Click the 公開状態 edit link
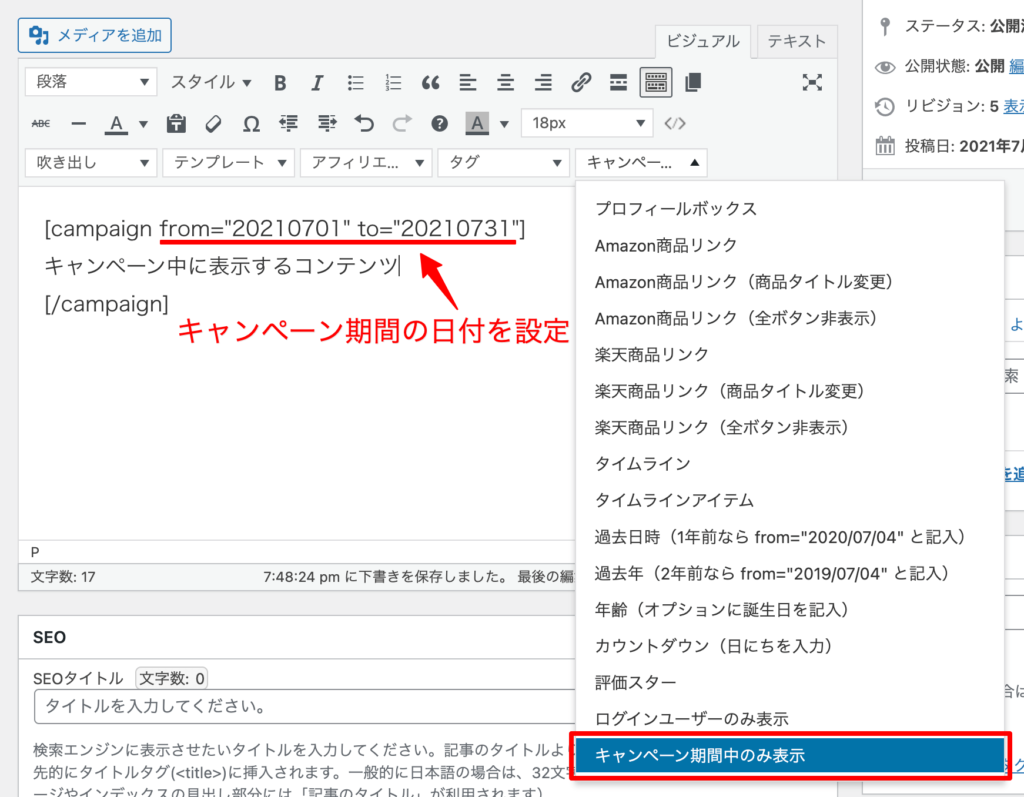This screenshot has width=1024, height=797. tap(1017, 66)
